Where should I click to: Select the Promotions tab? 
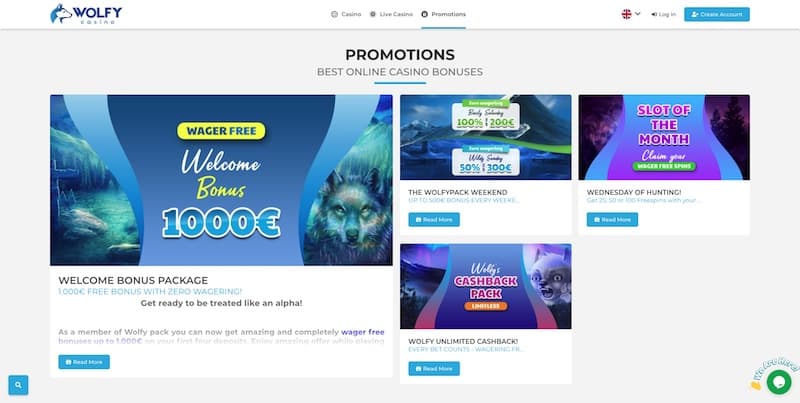443,14
